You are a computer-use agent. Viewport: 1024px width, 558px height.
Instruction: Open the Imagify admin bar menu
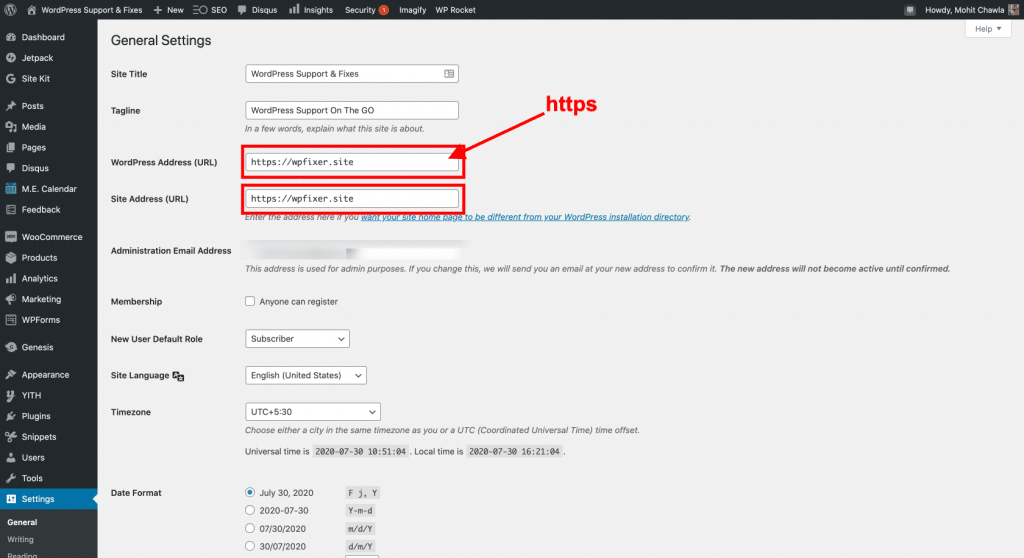tap(413, 10)
